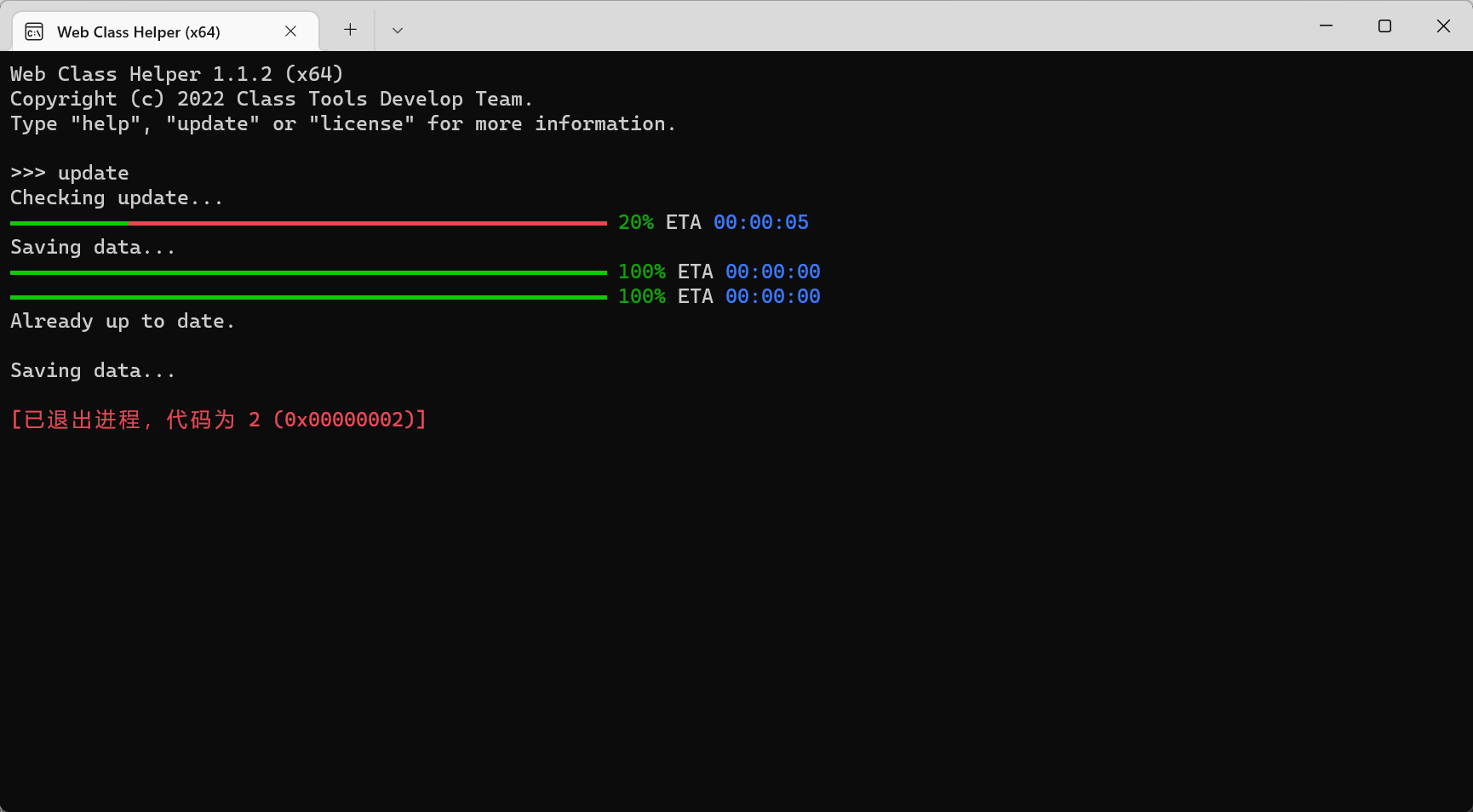Click the ETA value "00:00:05"
Screen dimensions: 1473x812
(761, 222)
